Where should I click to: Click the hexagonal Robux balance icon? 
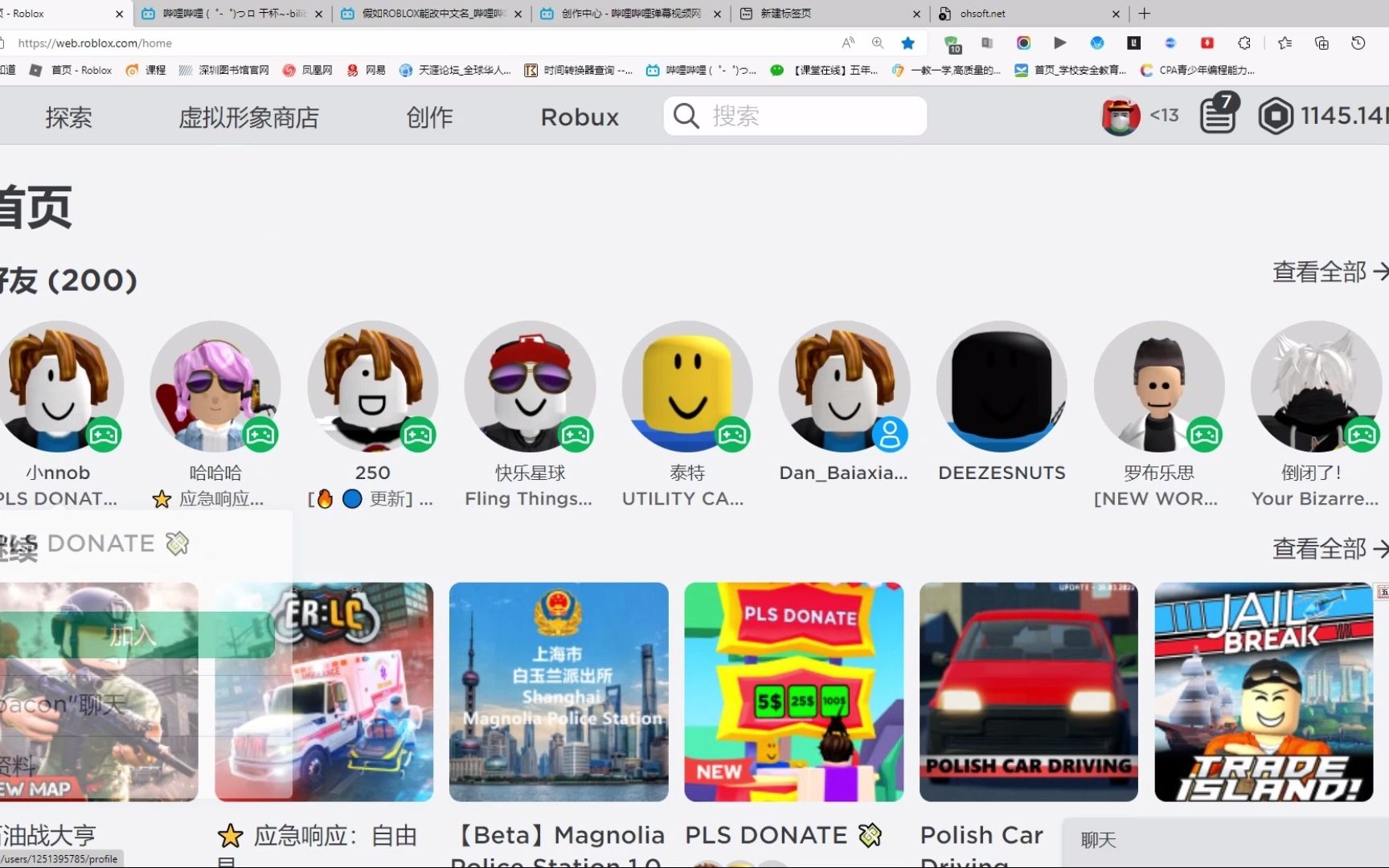[1276, 115]
